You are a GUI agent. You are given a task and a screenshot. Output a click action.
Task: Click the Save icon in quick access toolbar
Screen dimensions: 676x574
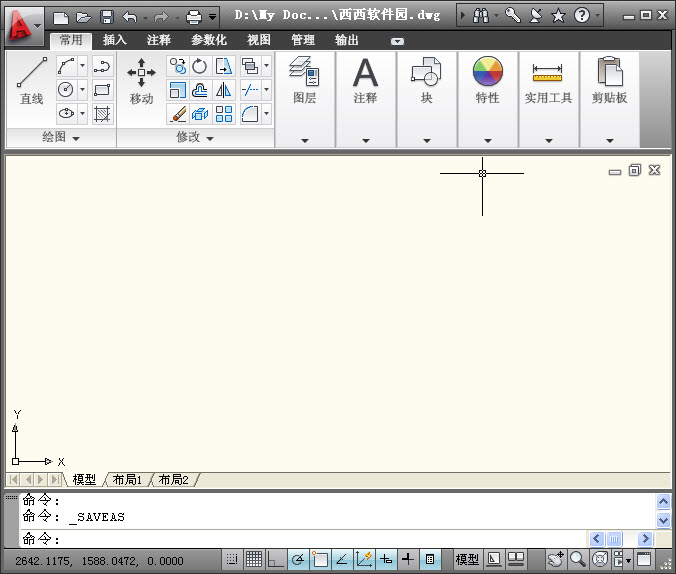click(105, 17)
